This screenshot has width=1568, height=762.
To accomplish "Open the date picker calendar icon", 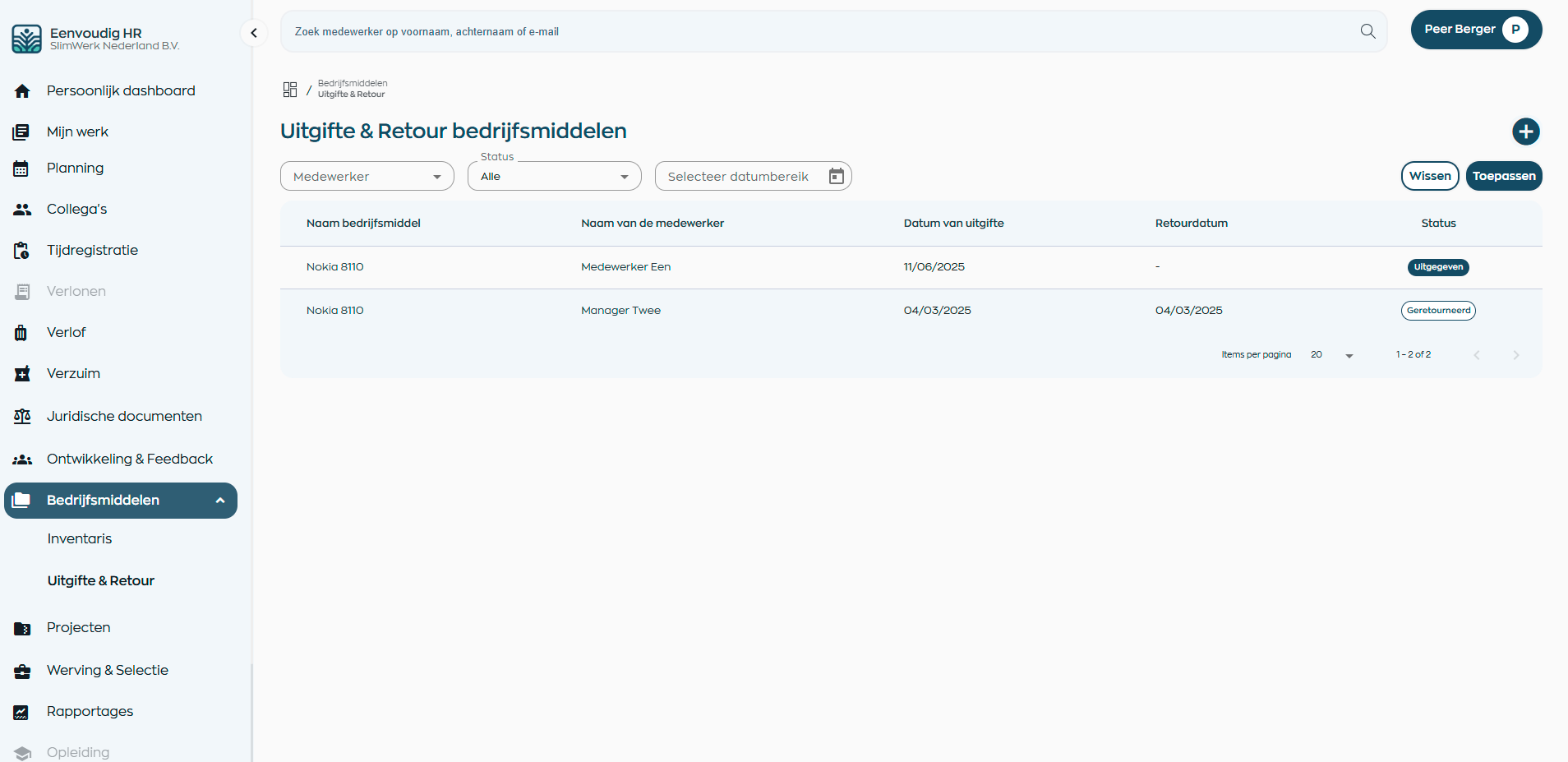I will pyautogui.click(x=836, y=177).
